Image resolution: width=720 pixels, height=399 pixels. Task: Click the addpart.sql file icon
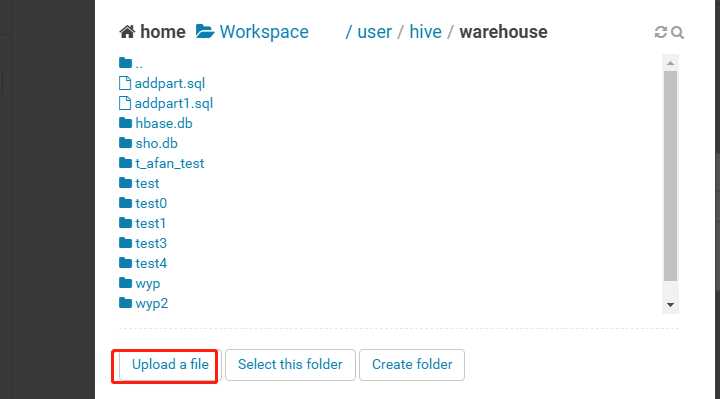pyautogui.click(x=124, y=83)
